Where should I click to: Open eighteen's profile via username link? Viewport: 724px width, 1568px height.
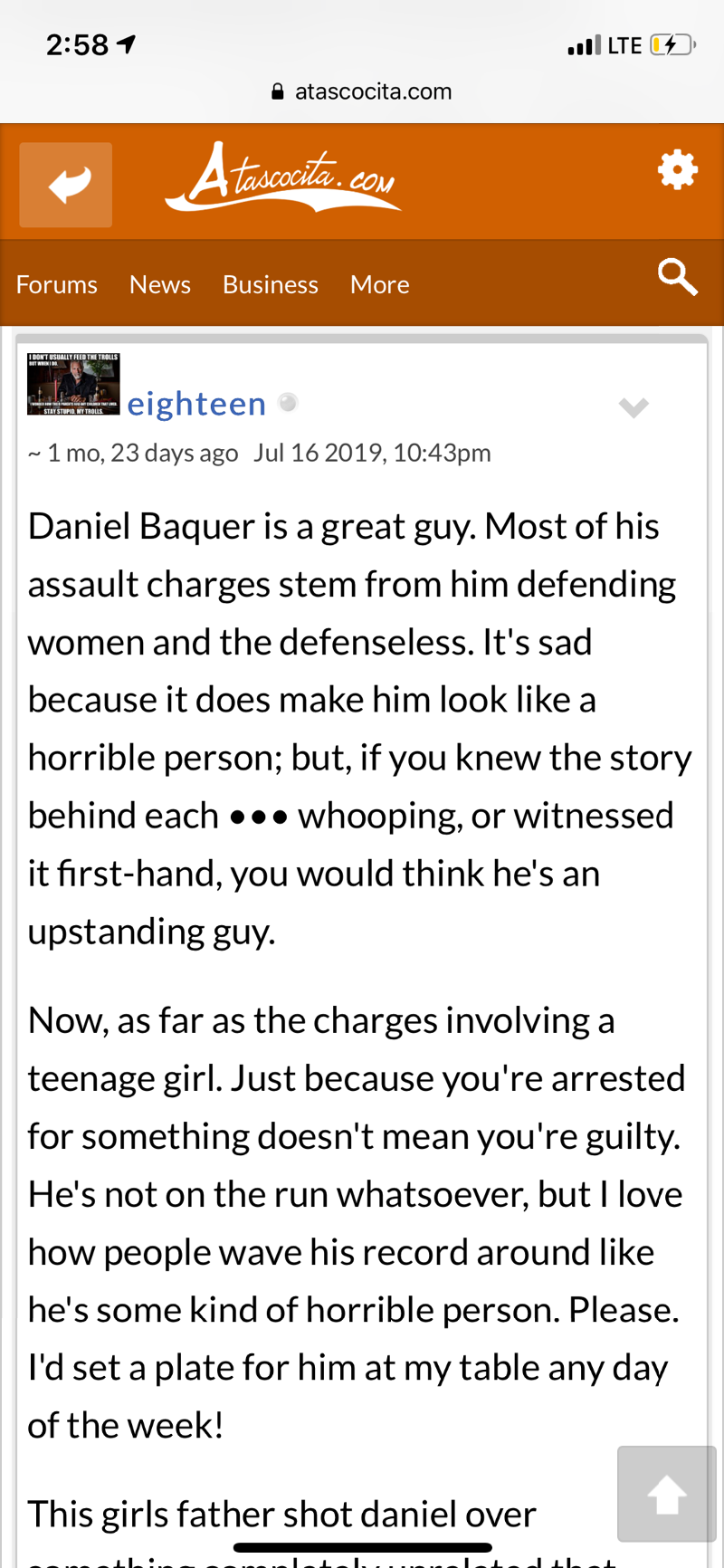(195, 403)
